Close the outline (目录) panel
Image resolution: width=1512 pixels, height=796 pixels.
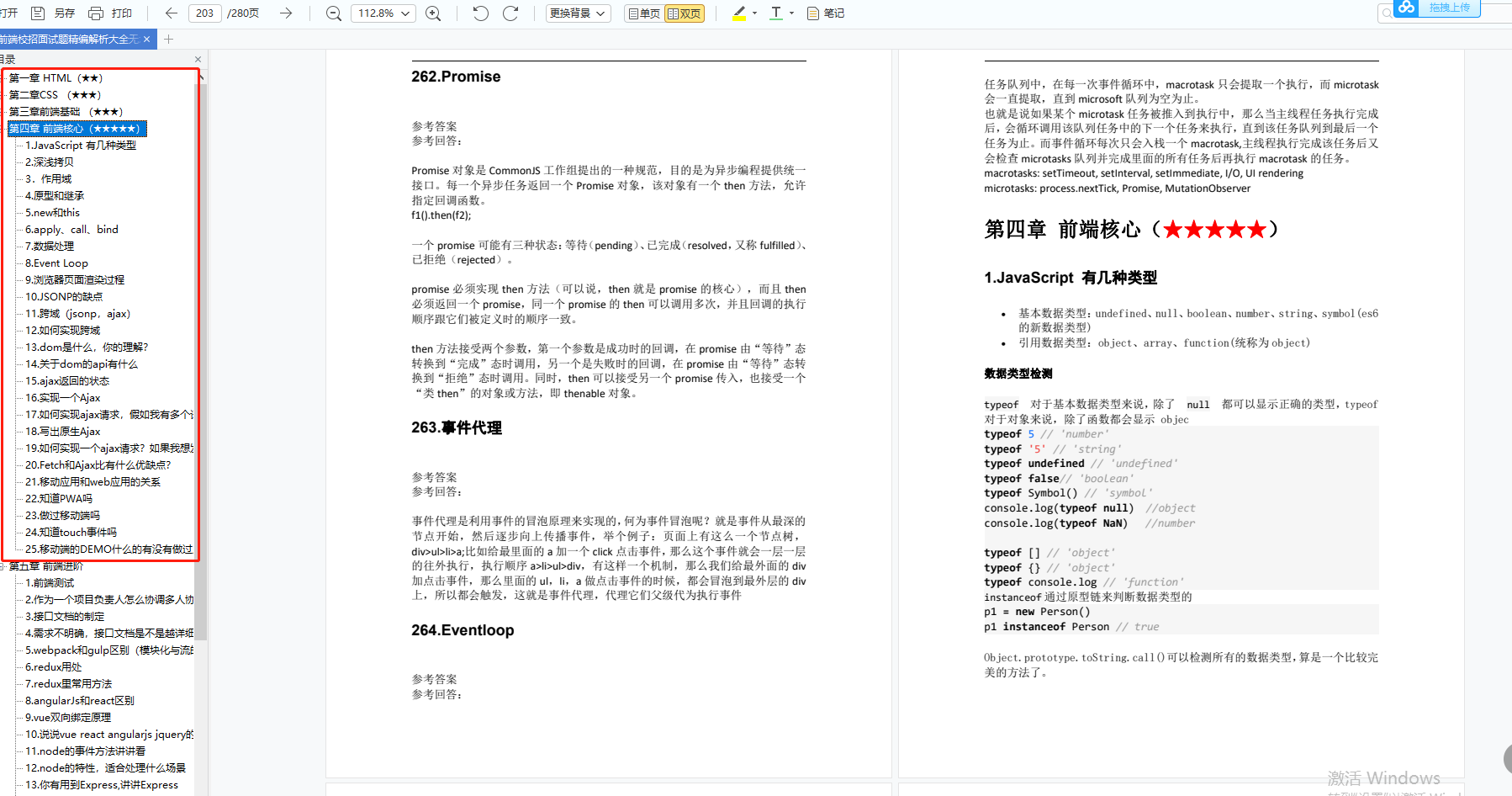tap(198, 59)
